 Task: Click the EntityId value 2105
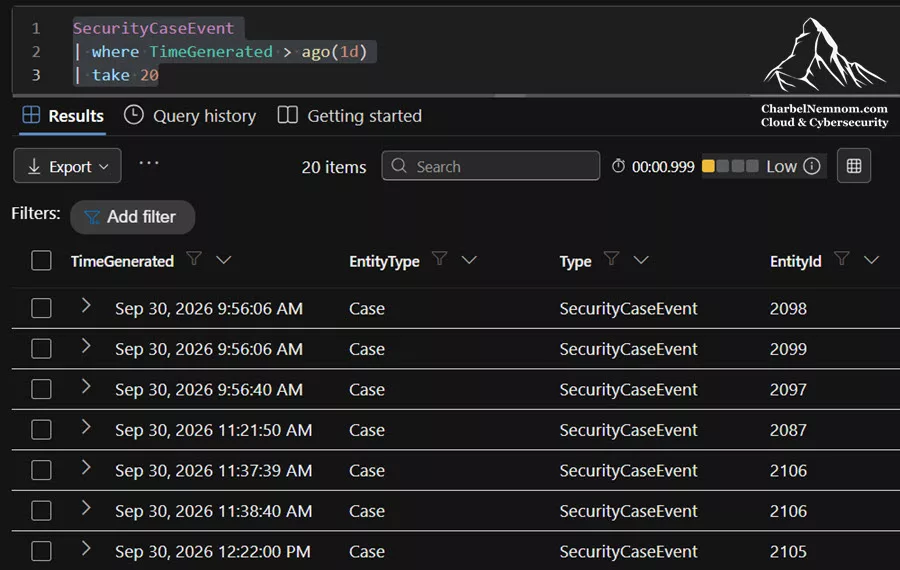[x=788, y=552]
